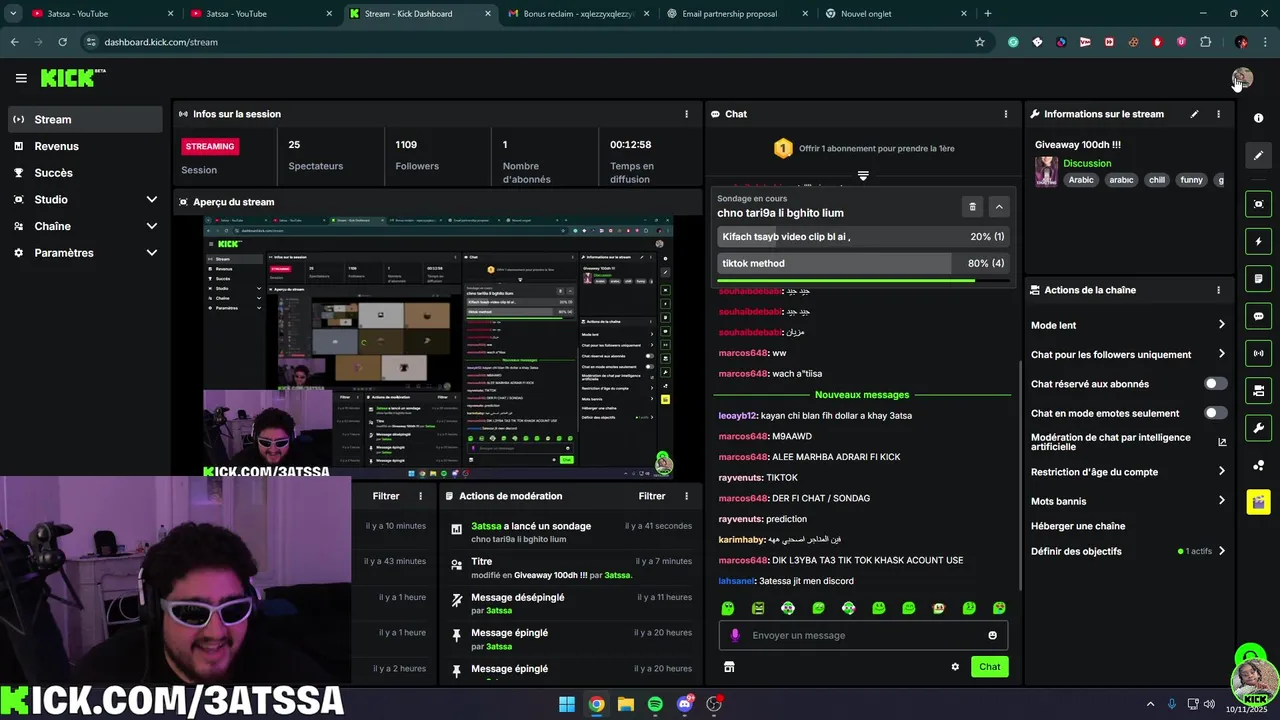This screenshot has height=720, width=1280.
Task: Open Chat pour les followers uniquement arrow
Action: pos(1221,354)
